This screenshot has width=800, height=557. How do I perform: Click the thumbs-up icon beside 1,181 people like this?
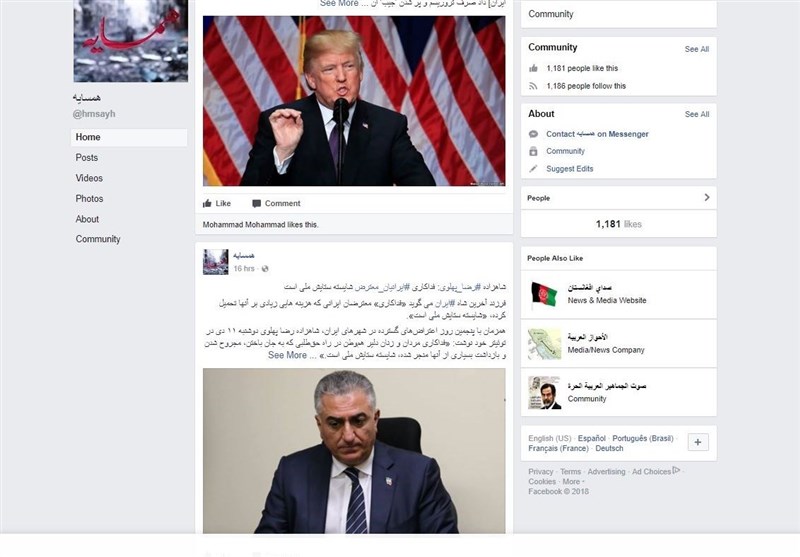pyautogui.click(x=533, y=68)
